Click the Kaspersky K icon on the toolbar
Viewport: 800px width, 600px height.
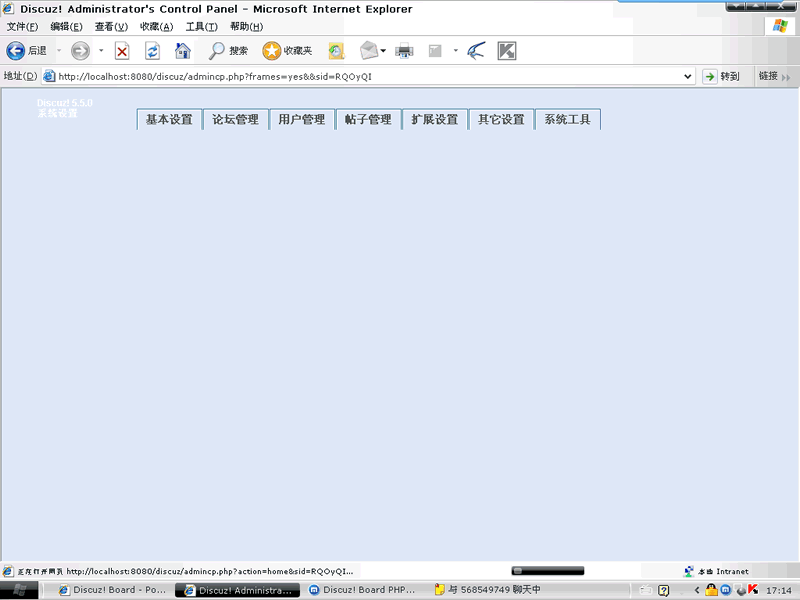point(507,51)
